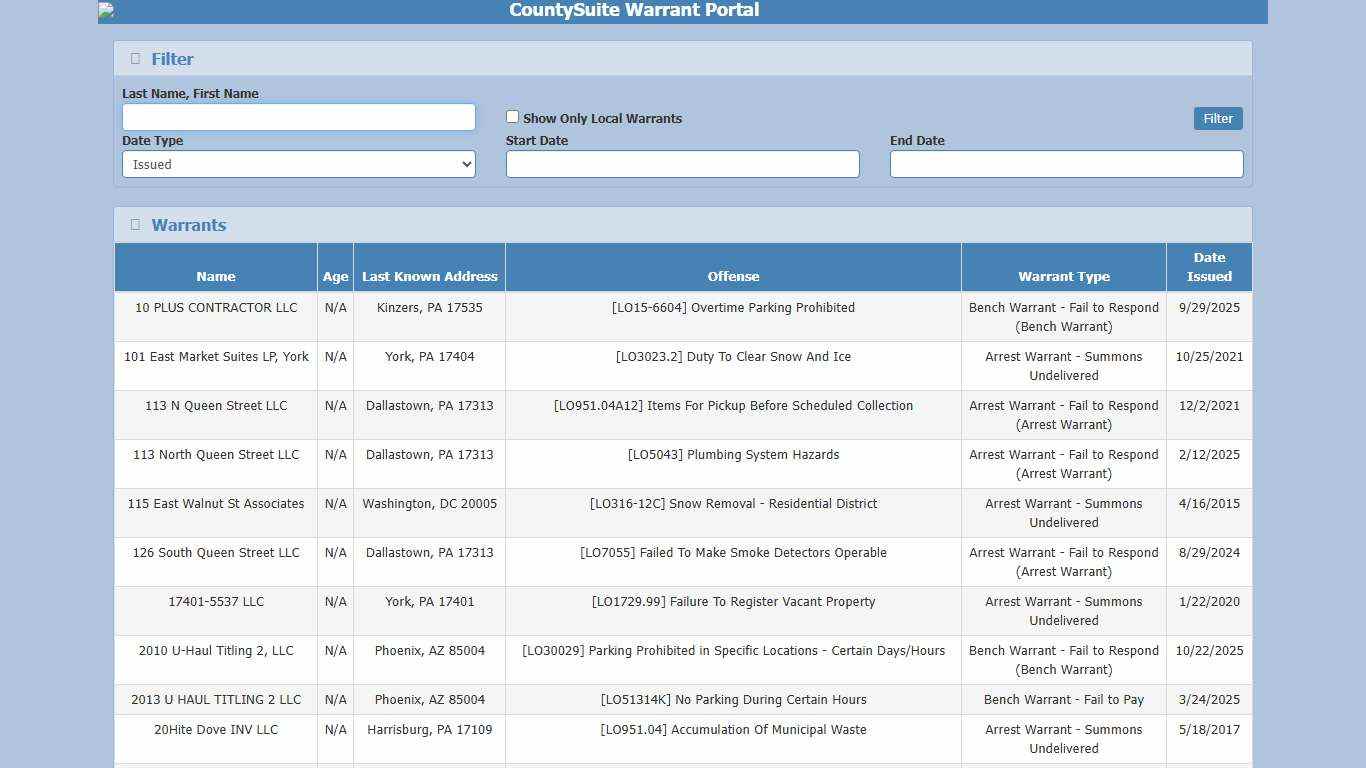This screenshot has width=1366, height=768.
Task: Click the Last Name, First Name input field
Action: tap(298, 116)
